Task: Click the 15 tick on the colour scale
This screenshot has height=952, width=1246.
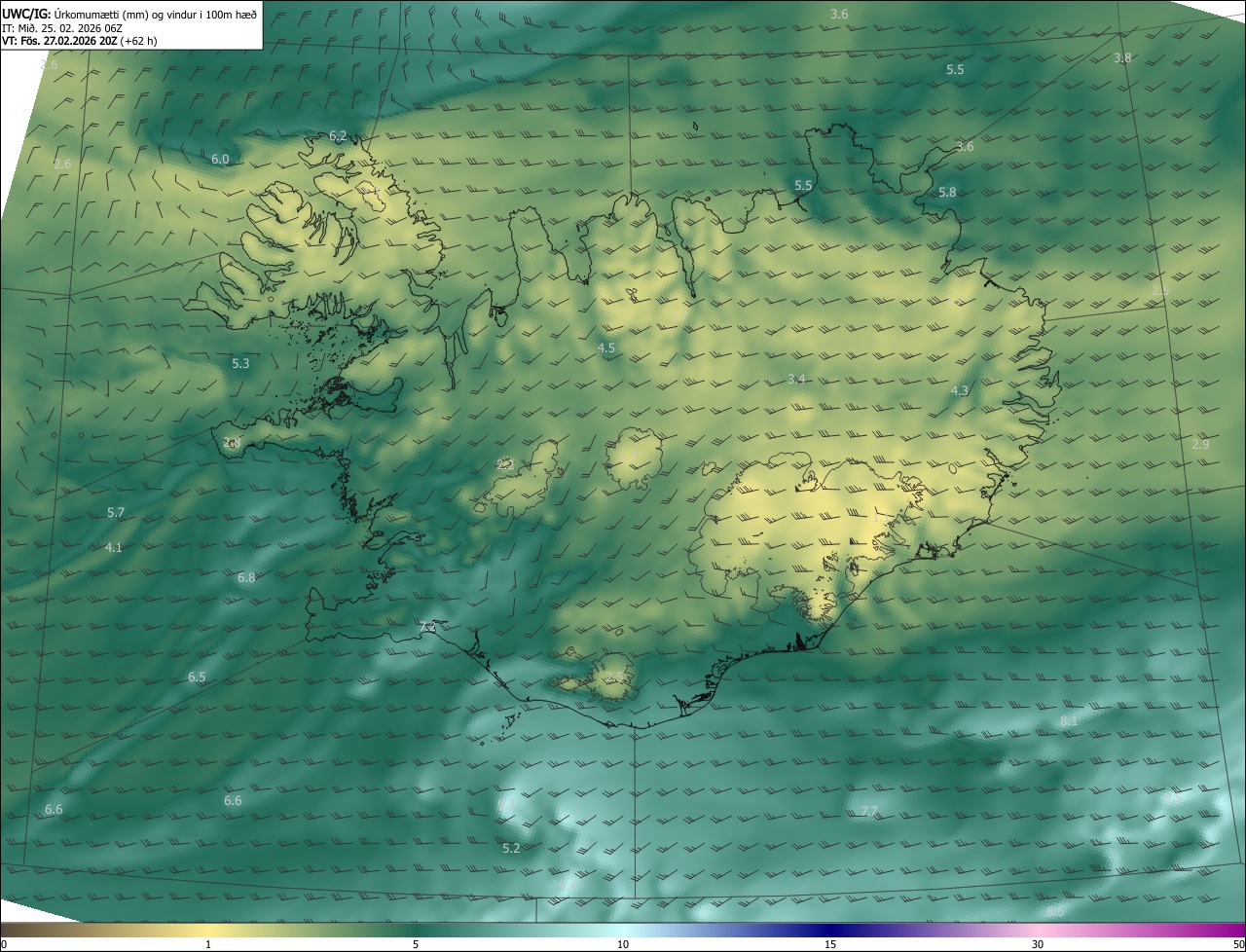Action: click(830, 945)
